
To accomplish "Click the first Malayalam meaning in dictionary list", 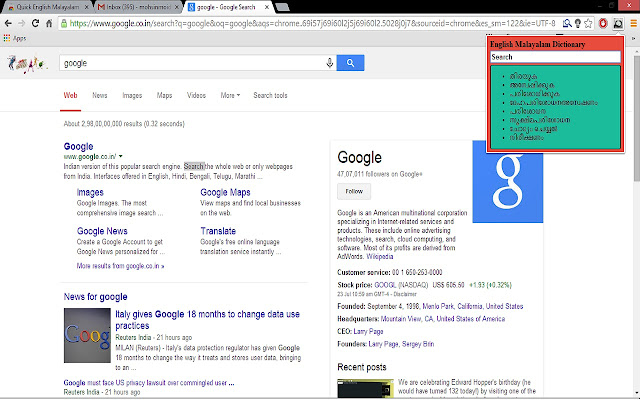I will coord(523,76).
